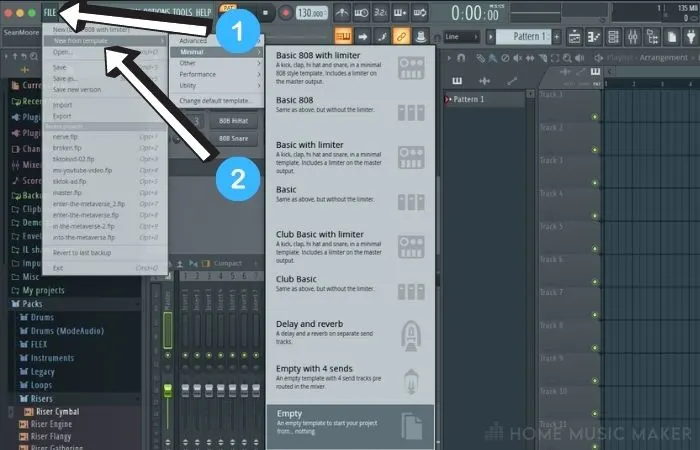Click the Master channel volume fader
Image resolution: width=700 pixels, height=450 pixels.
pyautogui.click(x=168, y=391)
